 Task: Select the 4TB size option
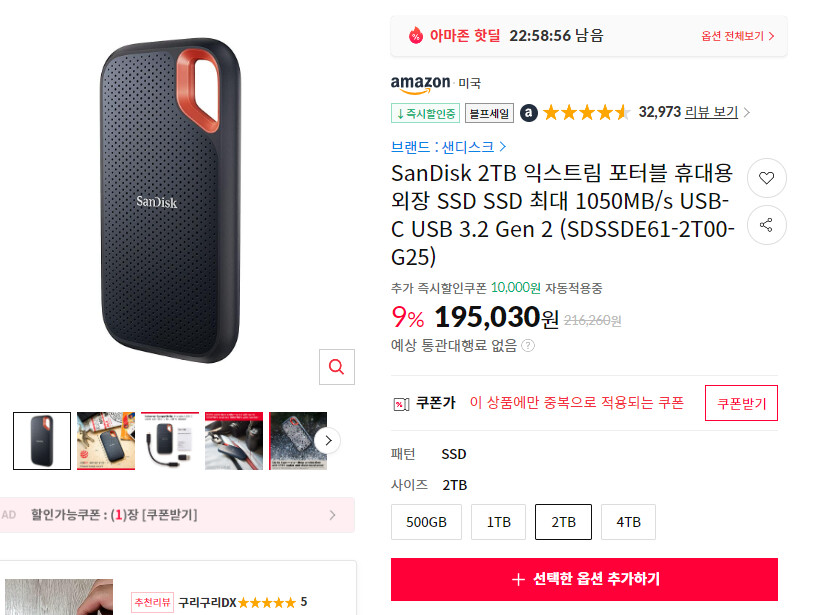(x=628, y=521)
